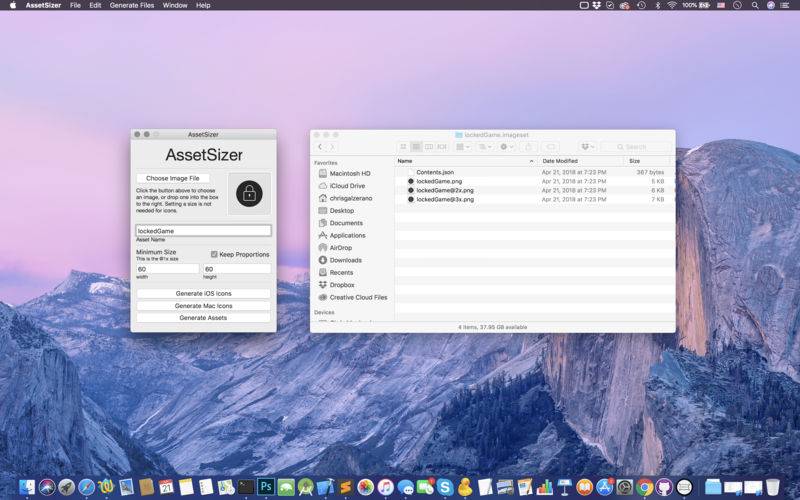
Task: Go forward in the Finder window
Action: point(332,147)
